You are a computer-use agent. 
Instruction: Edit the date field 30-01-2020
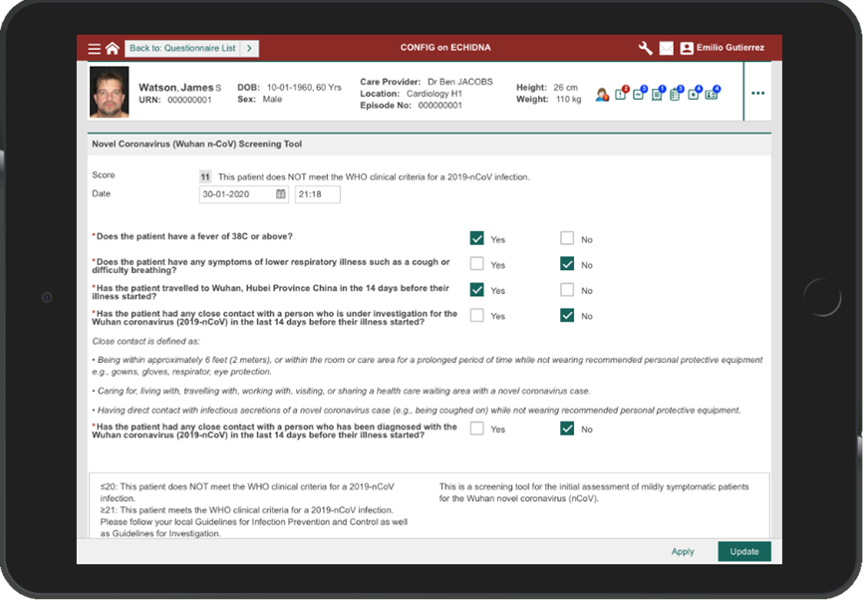tap(243, 194)
